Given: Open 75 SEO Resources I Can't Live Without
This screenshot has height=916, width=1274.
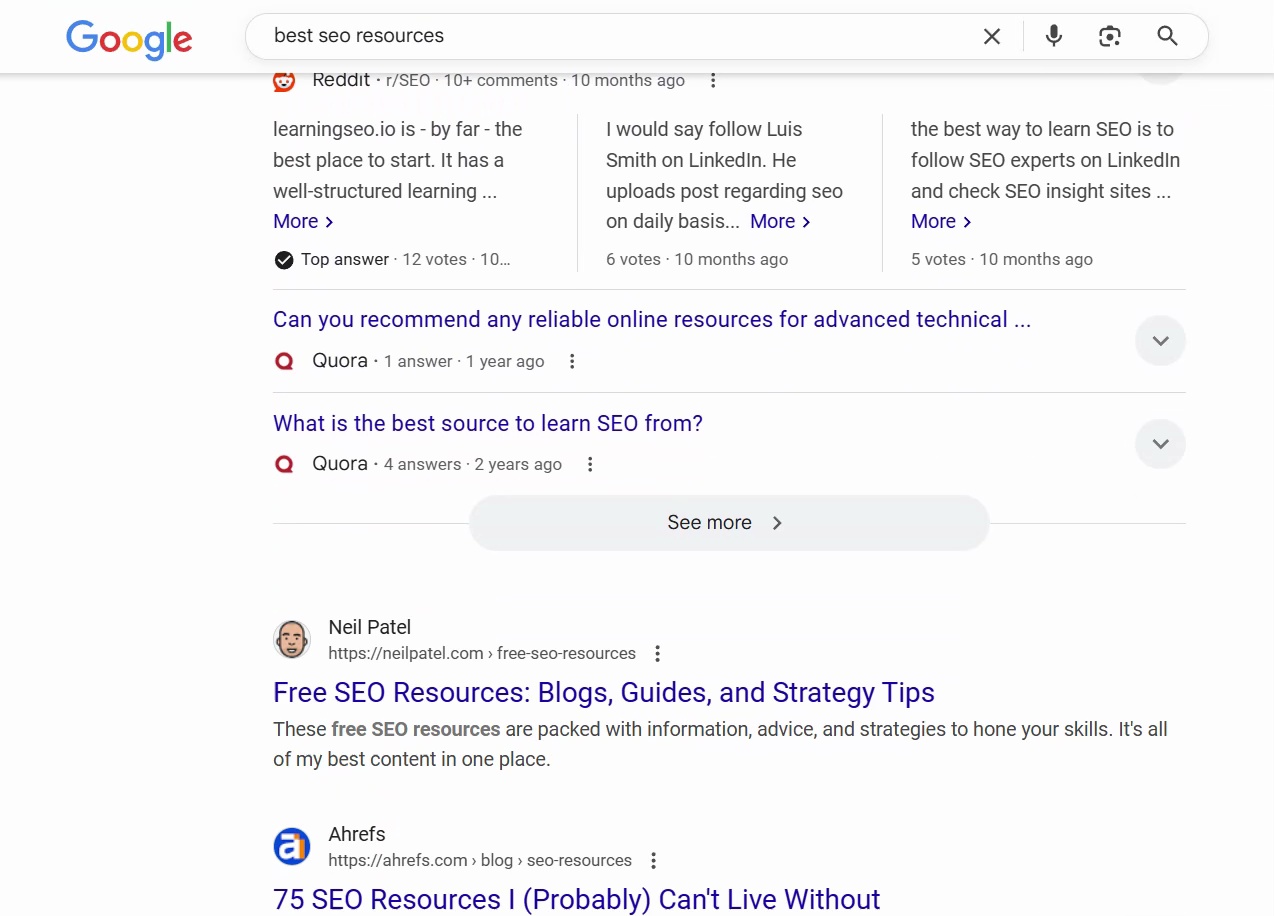Looking at the screenshot, I should click(x=577, y=899).
